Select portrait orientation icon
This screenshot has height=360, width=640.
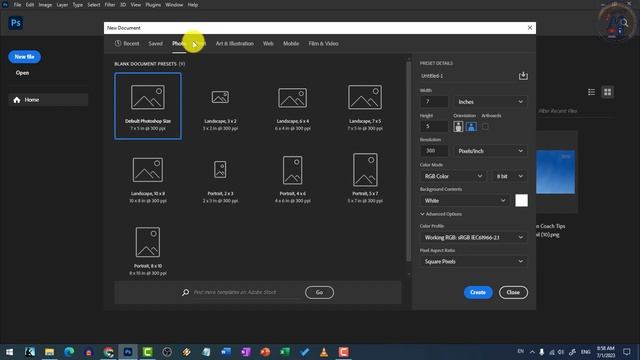point(458,127)
